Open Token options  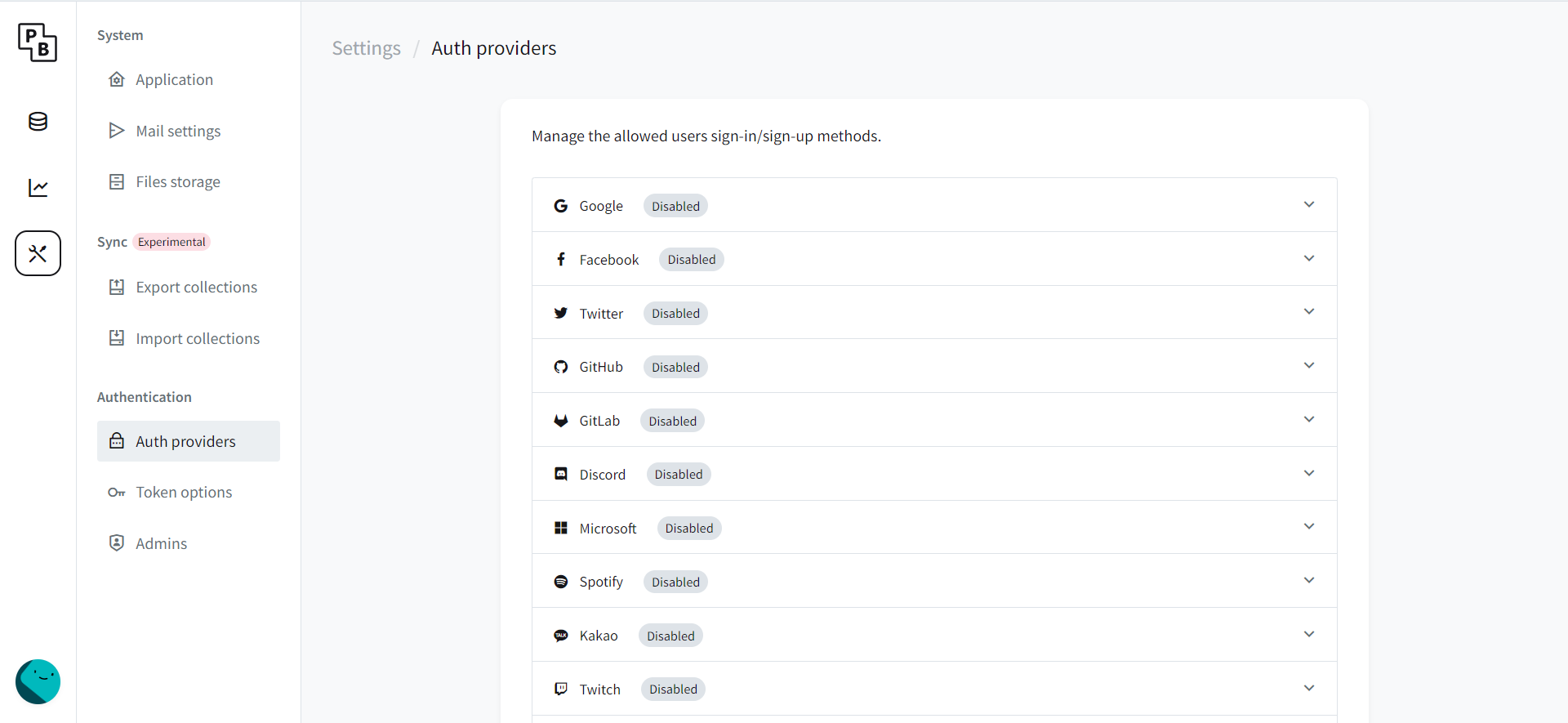189,492
